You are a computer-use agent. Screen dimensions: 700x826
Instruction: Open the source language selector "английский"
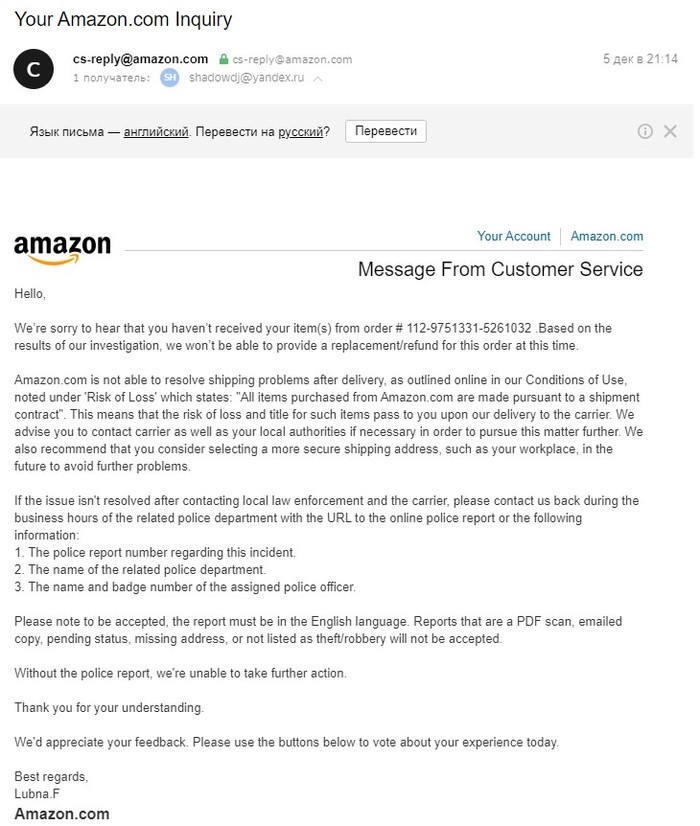pyautogui.click(x=155, y=132)
